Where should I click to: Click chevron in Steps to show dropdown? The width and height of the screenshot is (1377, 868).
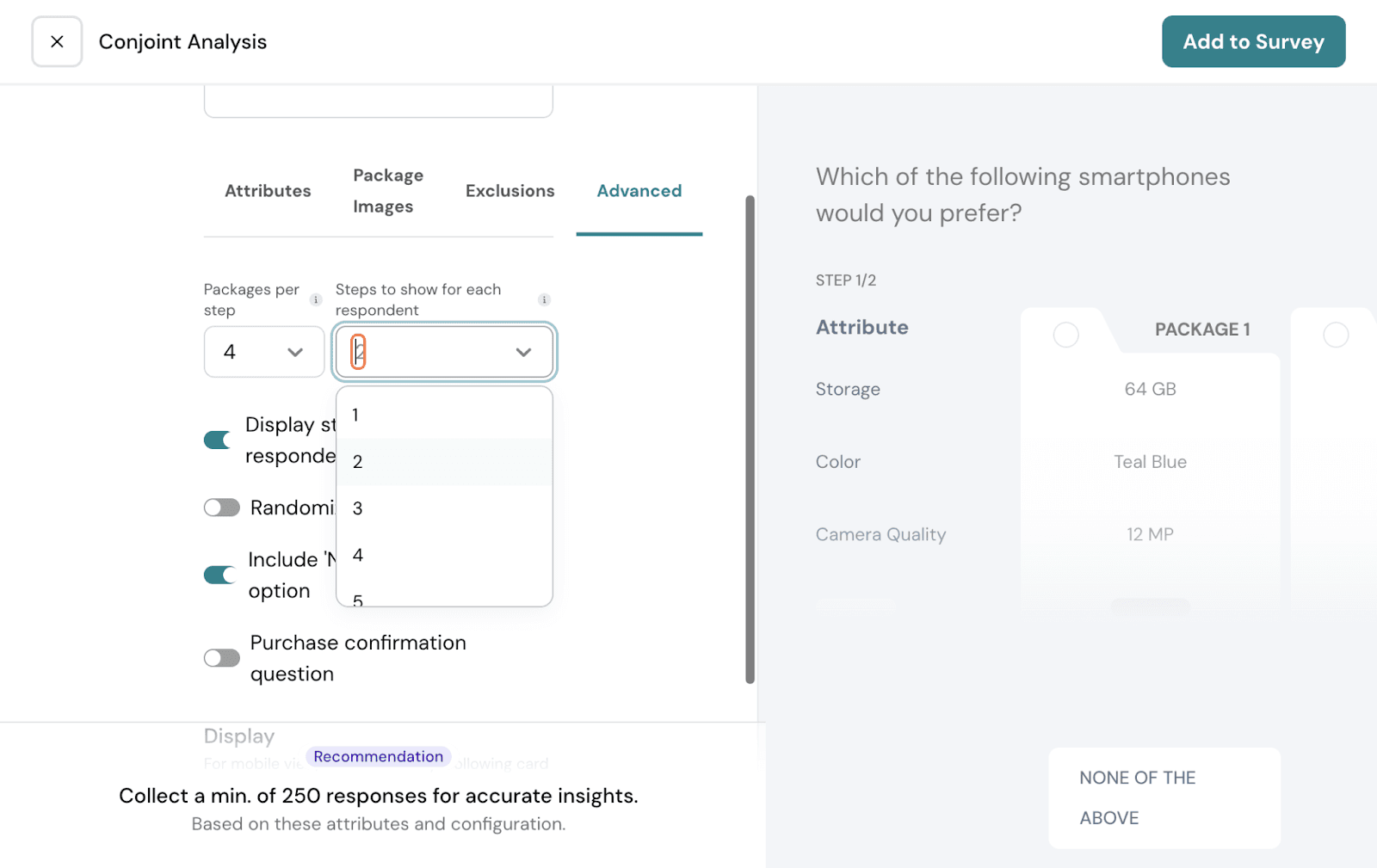coord(523,352)
